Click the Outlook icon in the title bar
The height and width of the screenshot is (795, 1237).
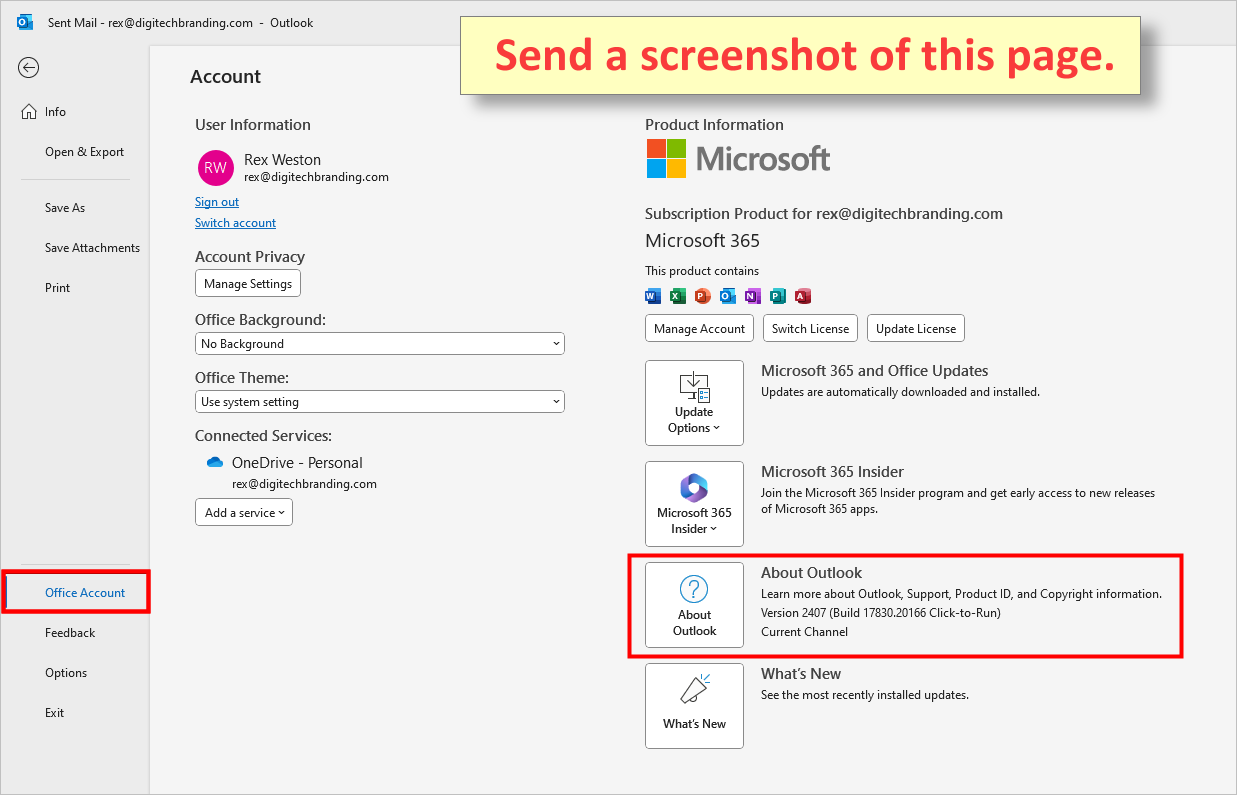(x=24, y=21)
